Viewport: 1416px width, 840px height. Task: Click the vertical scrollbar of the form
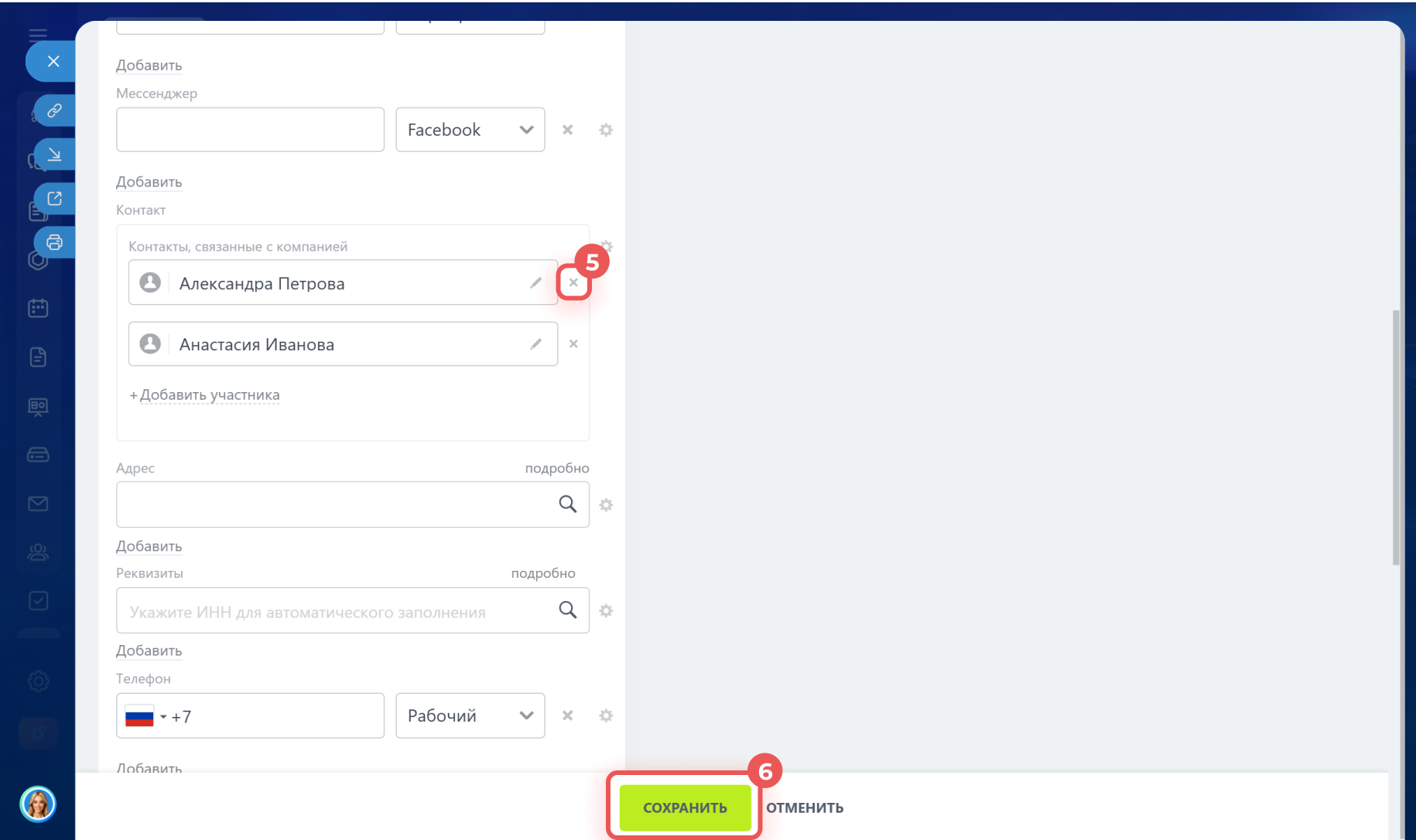(1396, 437)
